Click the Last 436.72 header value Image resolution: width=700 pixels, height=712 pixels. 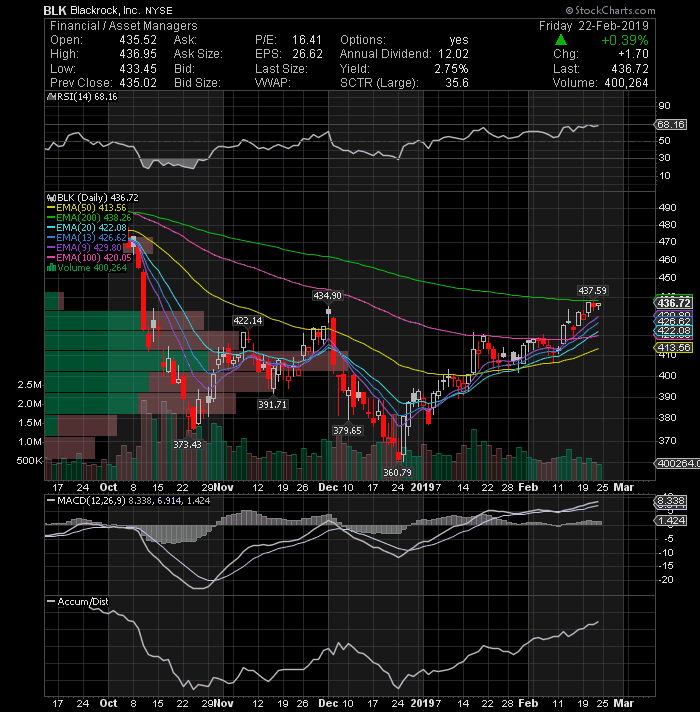point(630,69)
